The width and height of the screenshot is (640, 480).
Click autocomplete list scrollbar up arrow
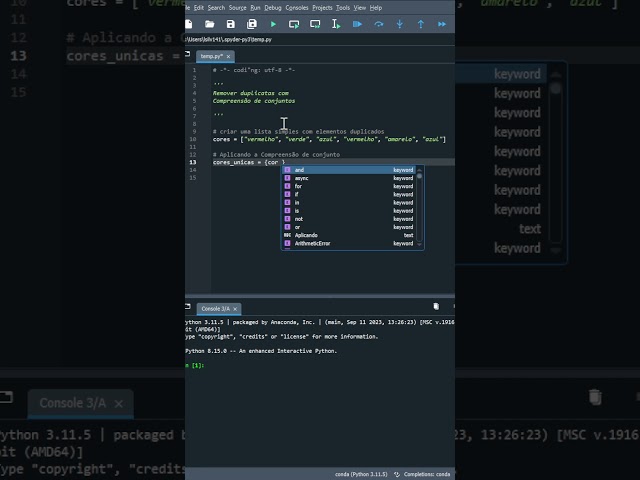click(x=419, y=170)
